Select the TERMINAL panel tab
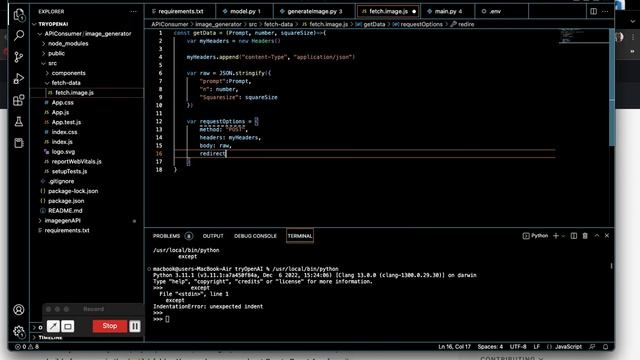Image resolution: width=640 pixels, height=360 pixels. coord(300,236)
